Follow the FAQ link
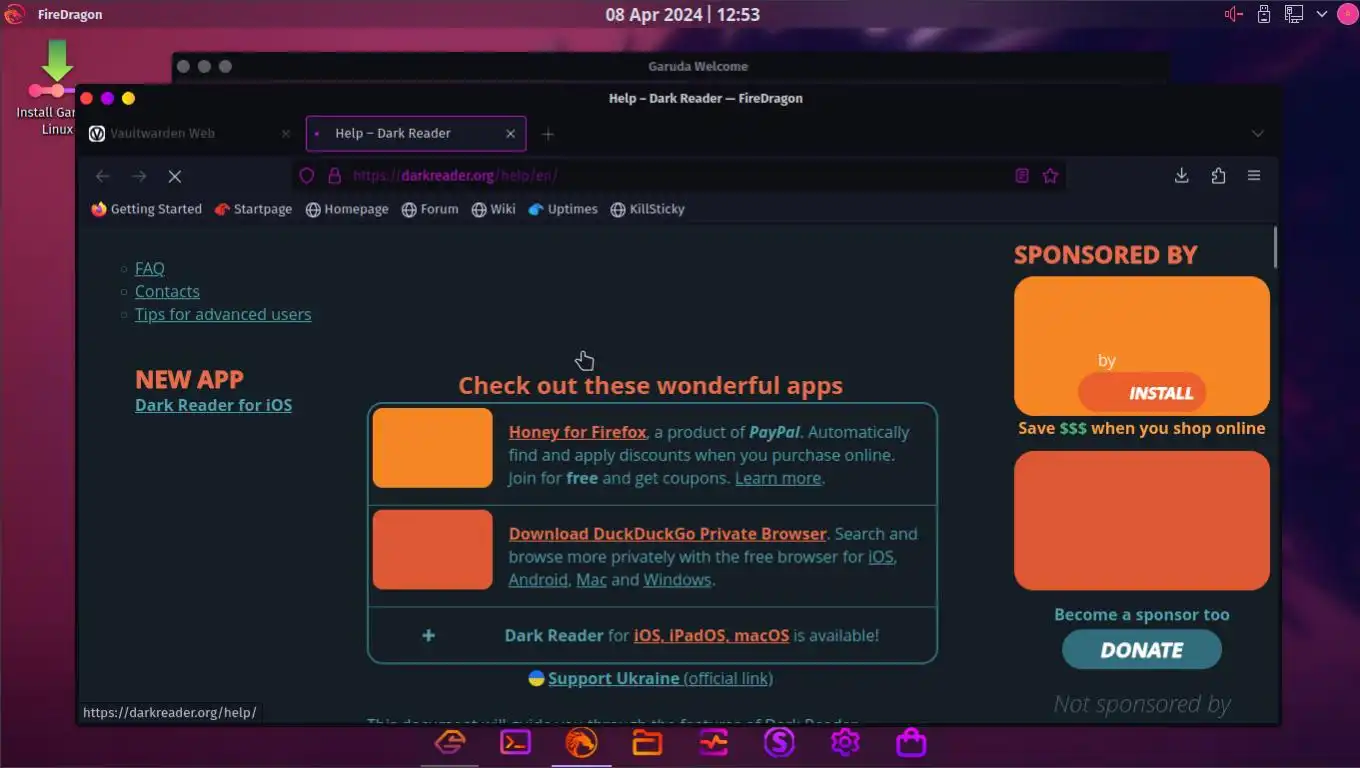The height and width of the screenshot is (768, 1360). pyautogui.click(x=150, y=268)
